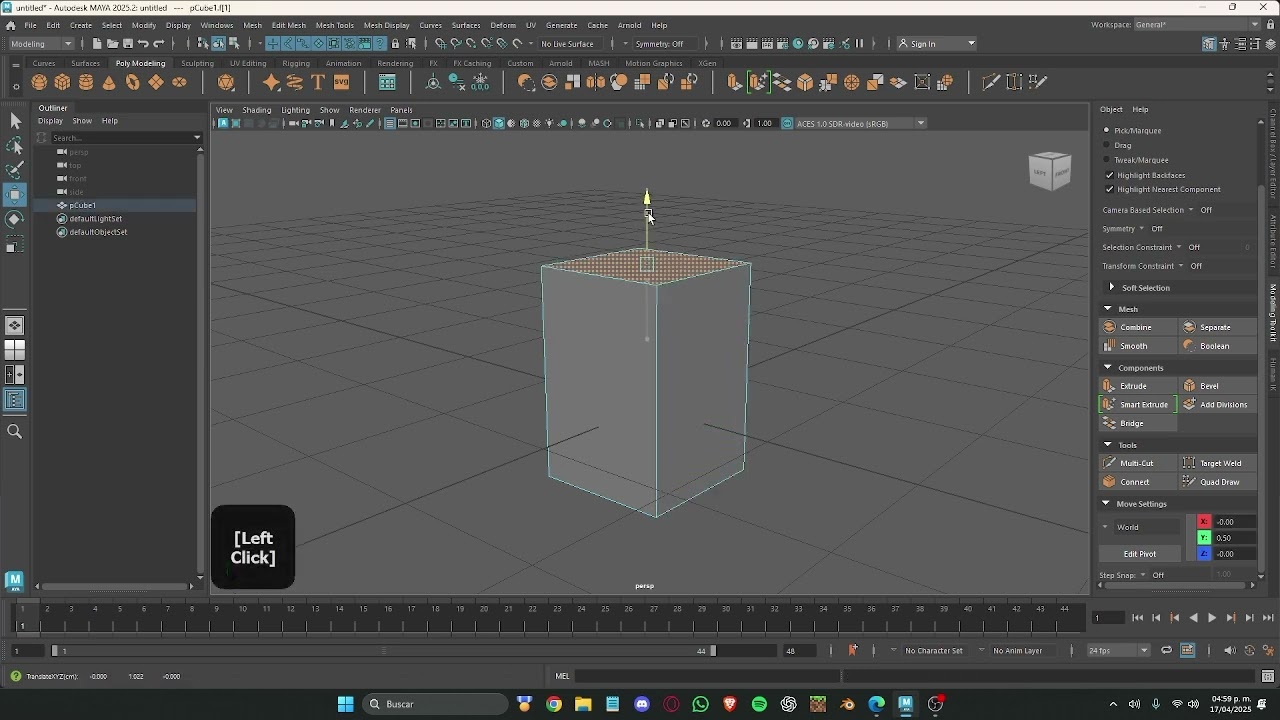
Task: Select the Move tool in the left toolbox
Action: 15,195
